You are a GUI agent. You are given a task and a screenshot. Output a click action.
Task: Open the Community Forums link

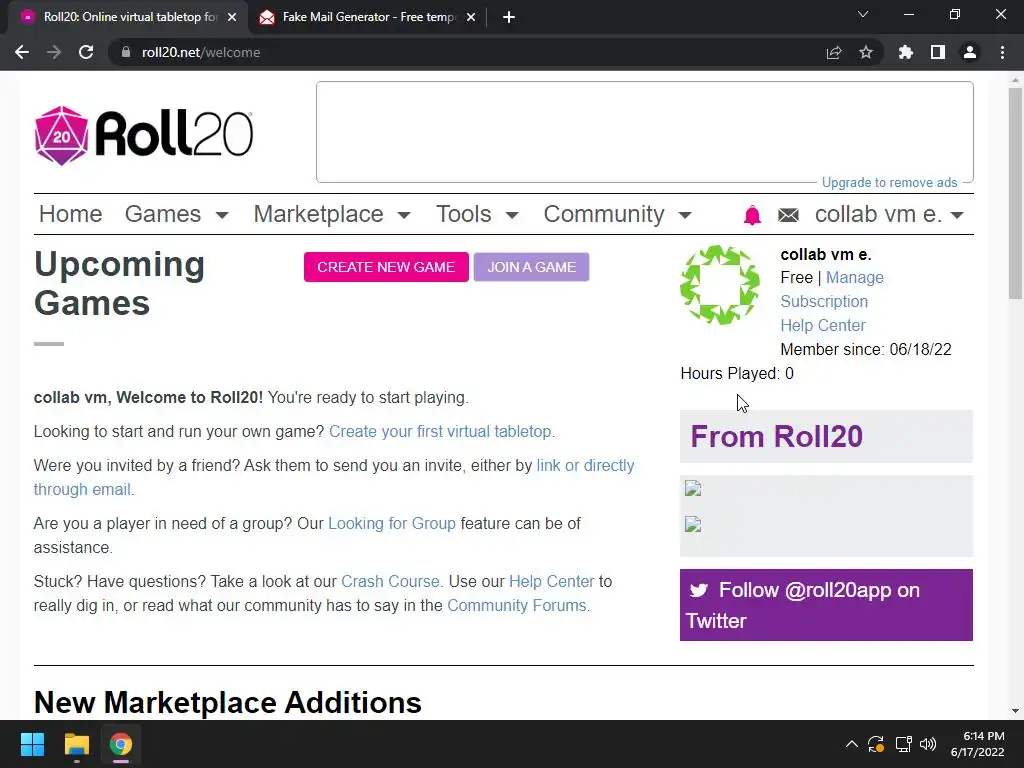pyautogui.click(x=517, y=605)
